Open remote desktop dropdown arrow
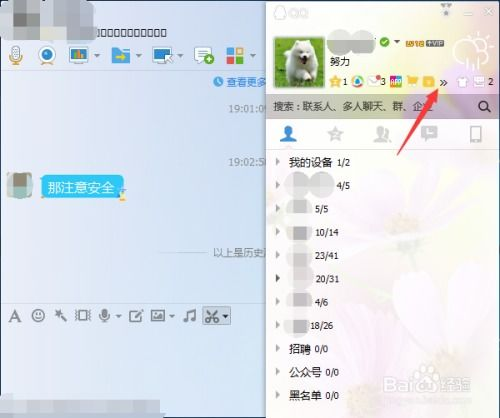500x418 pixels. coord(180,55)
